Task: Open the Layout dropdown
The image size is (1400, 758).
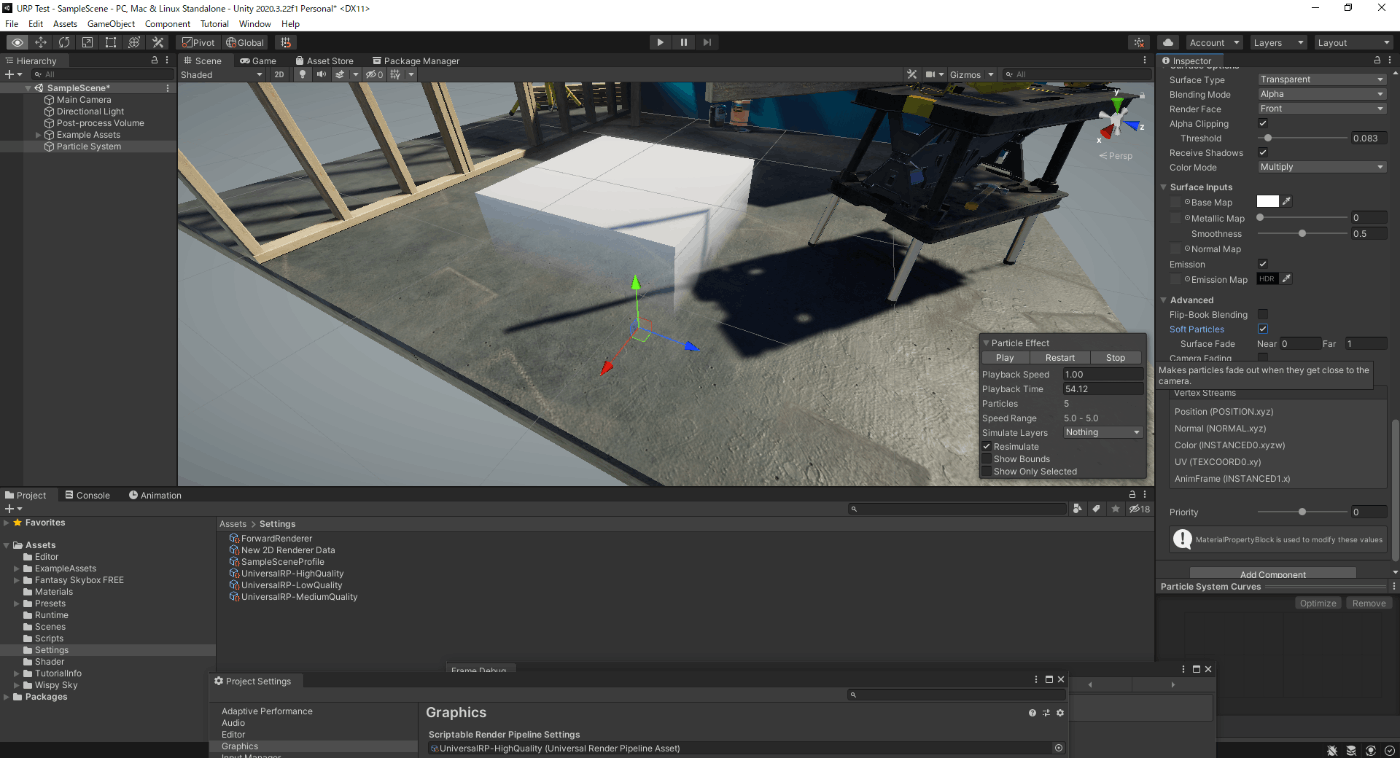Action: (1352, 43)
